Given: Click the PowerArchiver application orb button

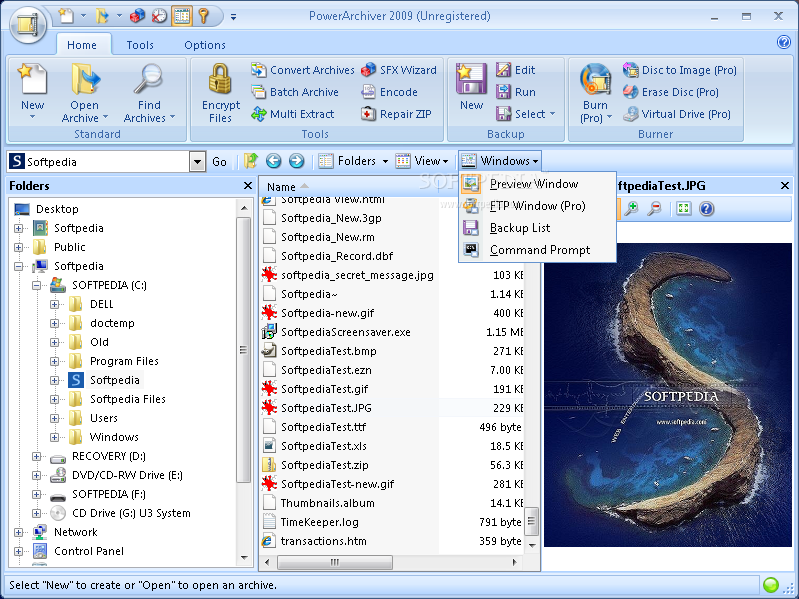Looking at the screenshot, I should click(x=28, y=24).
